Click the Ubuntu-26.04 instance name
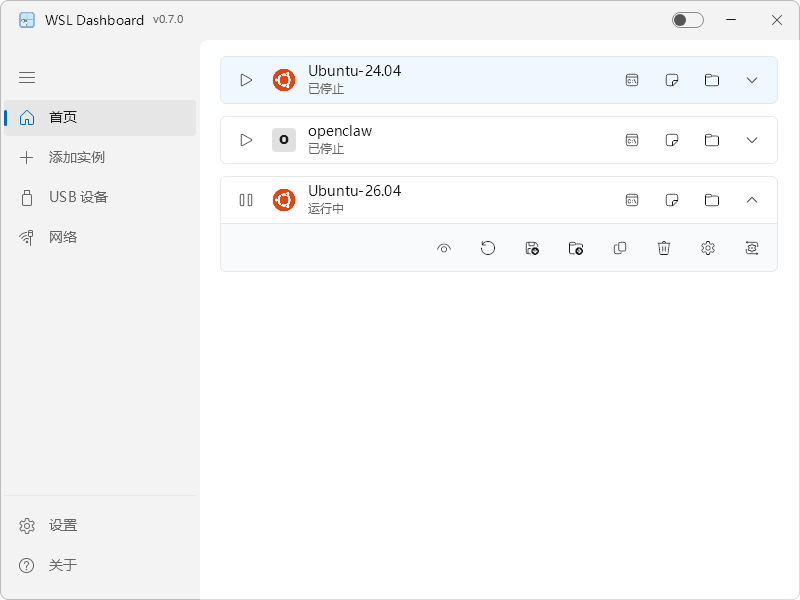The height and width of the screenshot is (600, 800). [x=355, y=191]
